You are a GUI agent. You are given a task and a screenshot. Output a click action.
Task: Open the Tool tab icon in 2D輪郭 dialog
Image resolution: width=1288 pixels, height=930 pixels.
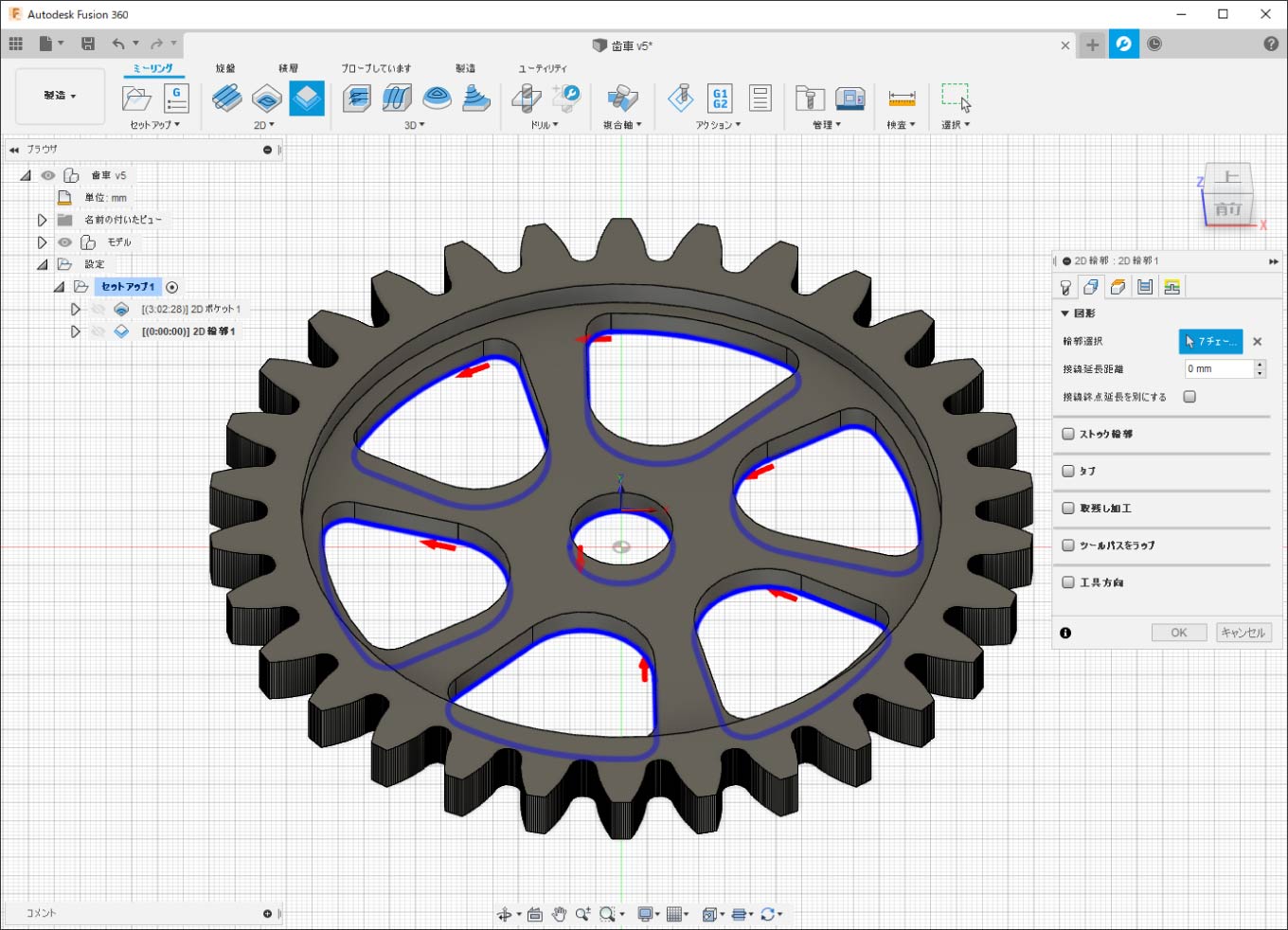point(1065,287)
